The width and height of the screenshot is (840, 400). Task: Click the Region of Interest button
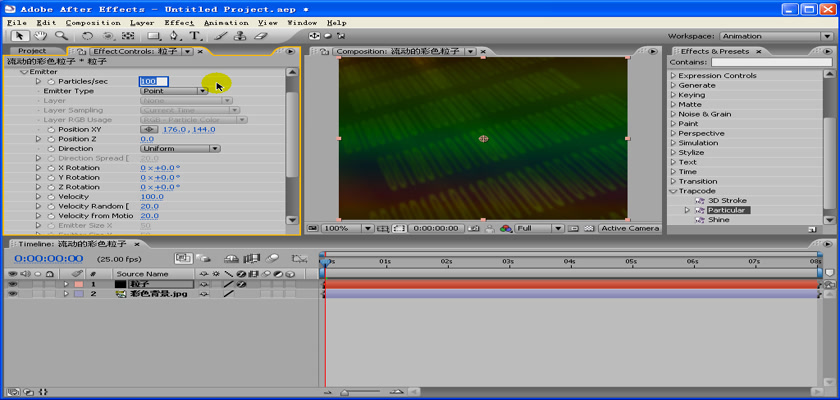pyautogui.click(x=399, y=229)
